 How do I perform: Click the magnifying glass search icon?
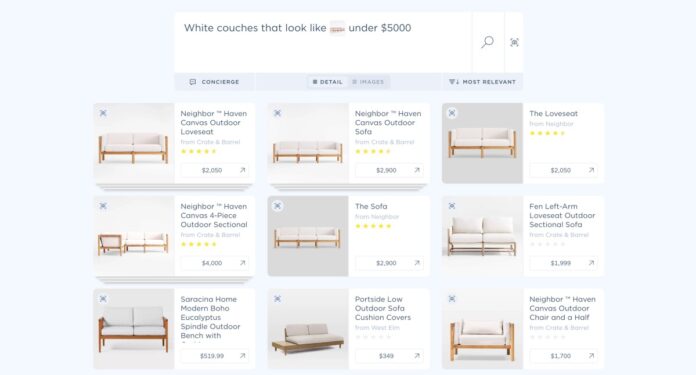point(487,42)
